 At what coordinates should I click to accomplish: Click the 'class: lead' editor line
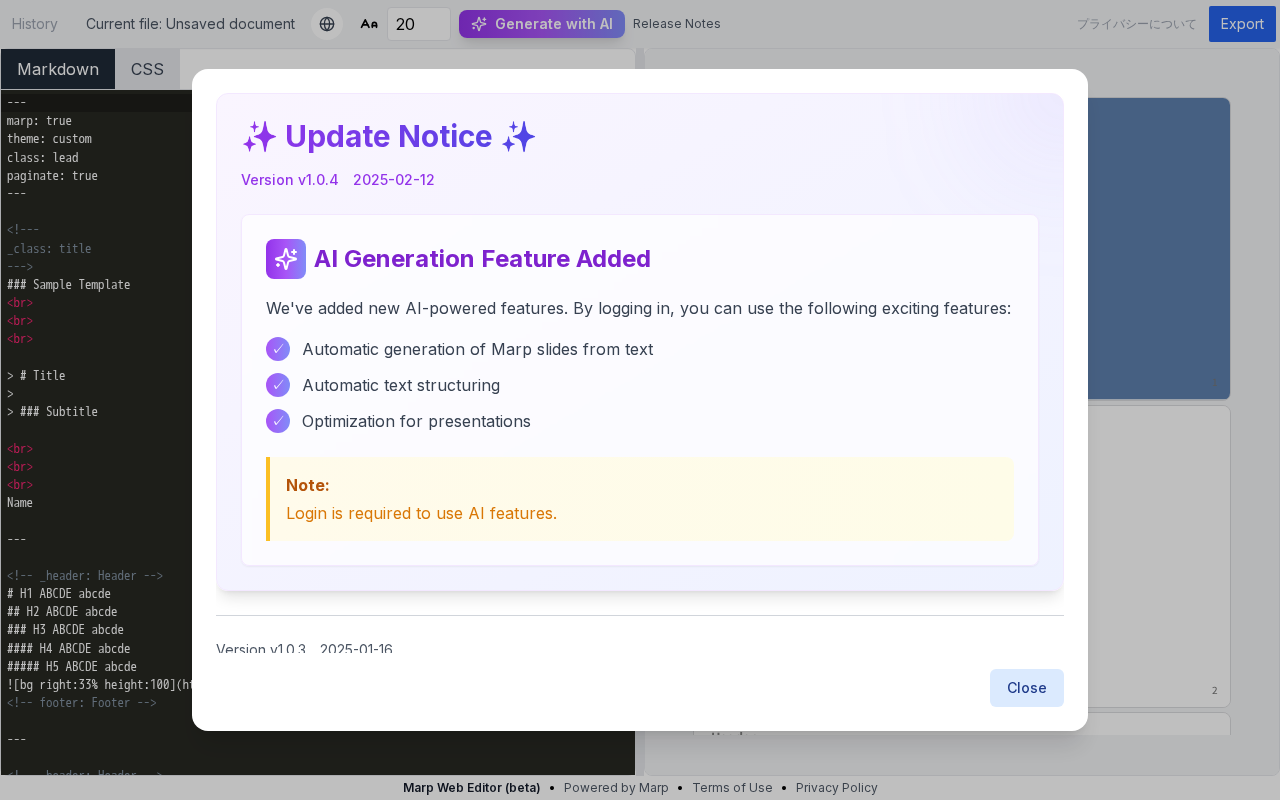[x=42, y=158]
